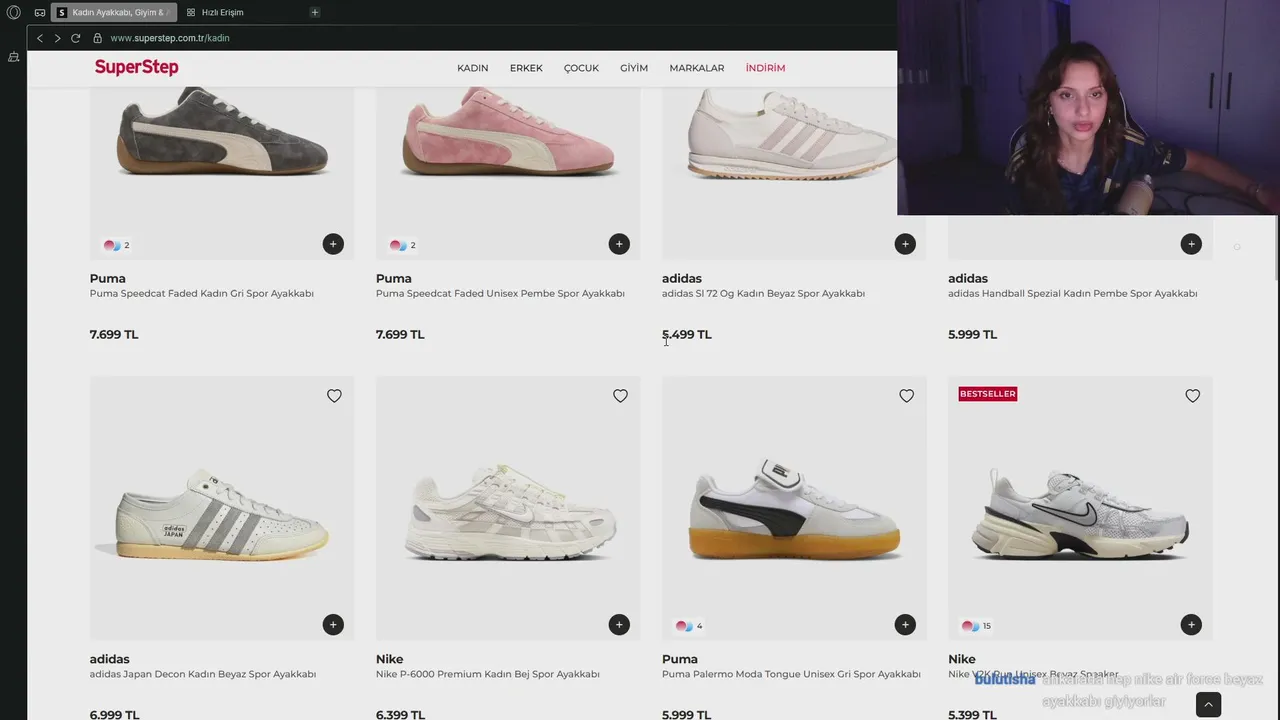The image size is (1280, 720).
Task: Open the 4 color options on Puma Palermo
Action: tap(689, 626)
